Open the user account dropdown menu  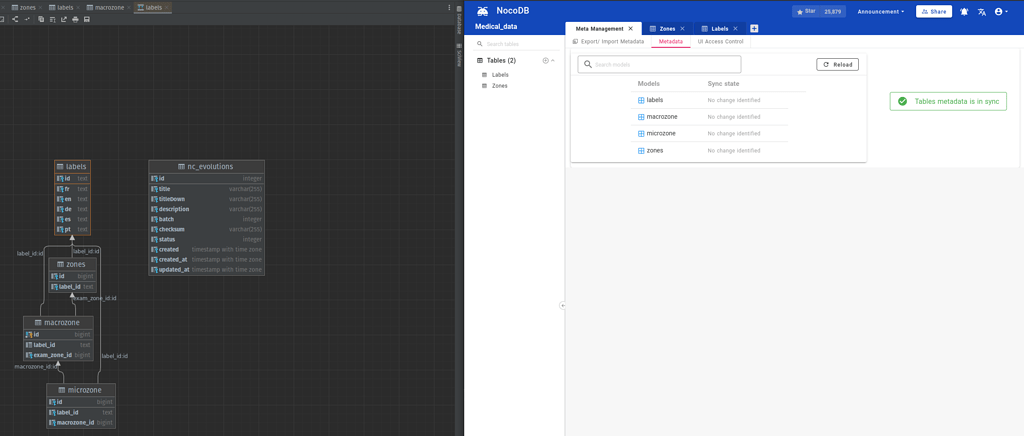pos(1000,12)
